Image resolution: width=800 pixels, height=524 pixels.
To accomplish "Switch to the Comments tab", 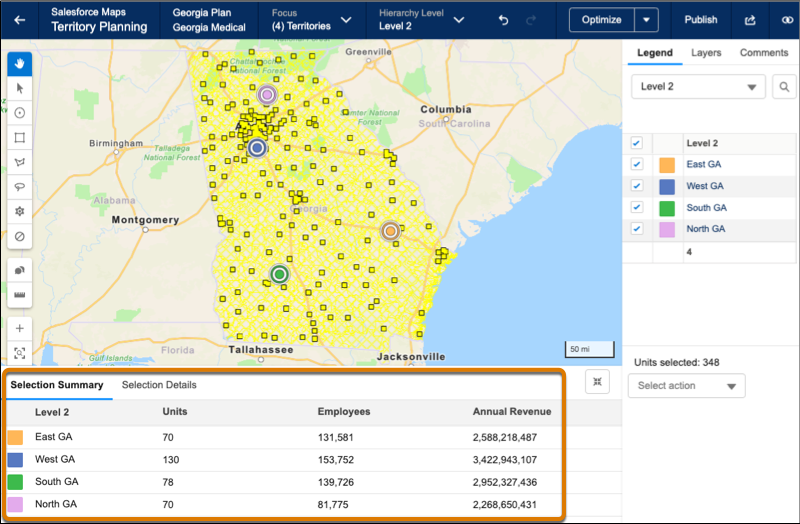I will click(764, 53).
